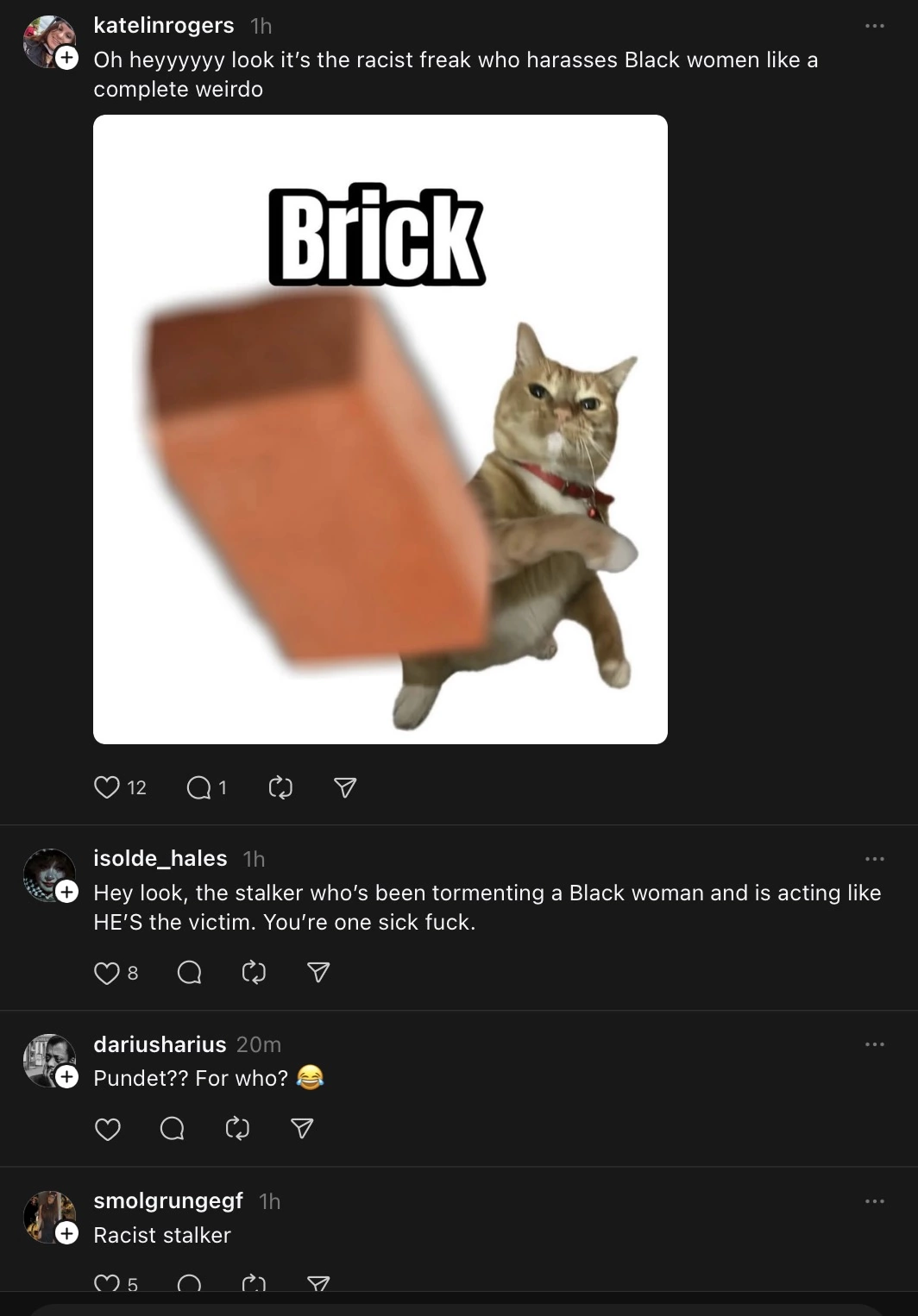
Task: Open more options for katelinrogers' post
Action: (x=875, y=26)
